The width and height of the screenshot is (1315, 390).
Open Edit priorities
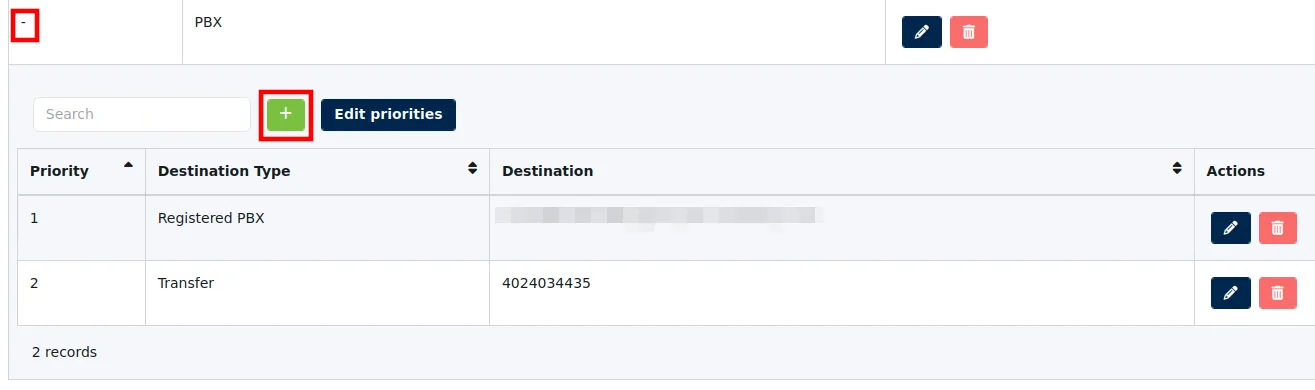pyautogui.click(x=388, y=114)
